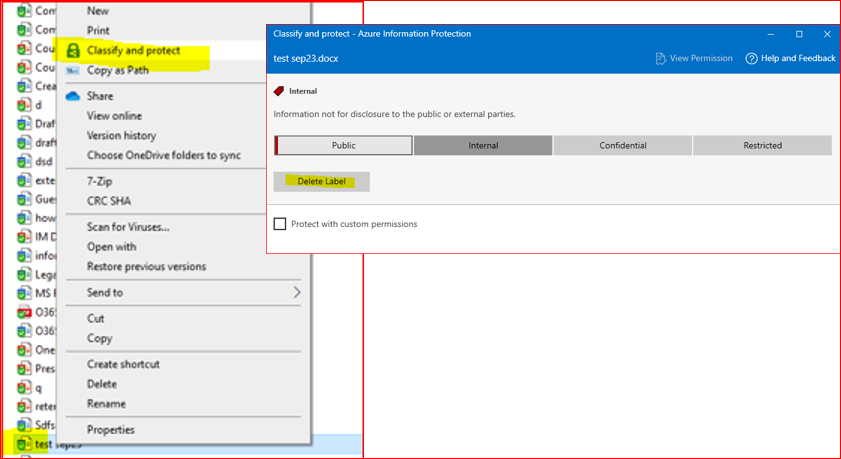Choose Open with menu entry
The width and height of the screenshot is (841, 459).
[112, 247]
